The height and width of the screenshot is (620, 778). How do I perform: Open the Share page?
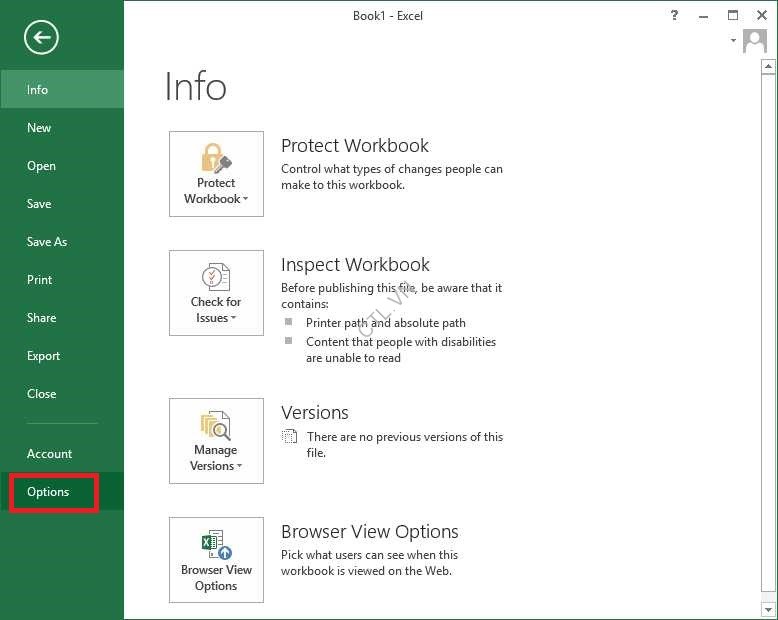62,317
